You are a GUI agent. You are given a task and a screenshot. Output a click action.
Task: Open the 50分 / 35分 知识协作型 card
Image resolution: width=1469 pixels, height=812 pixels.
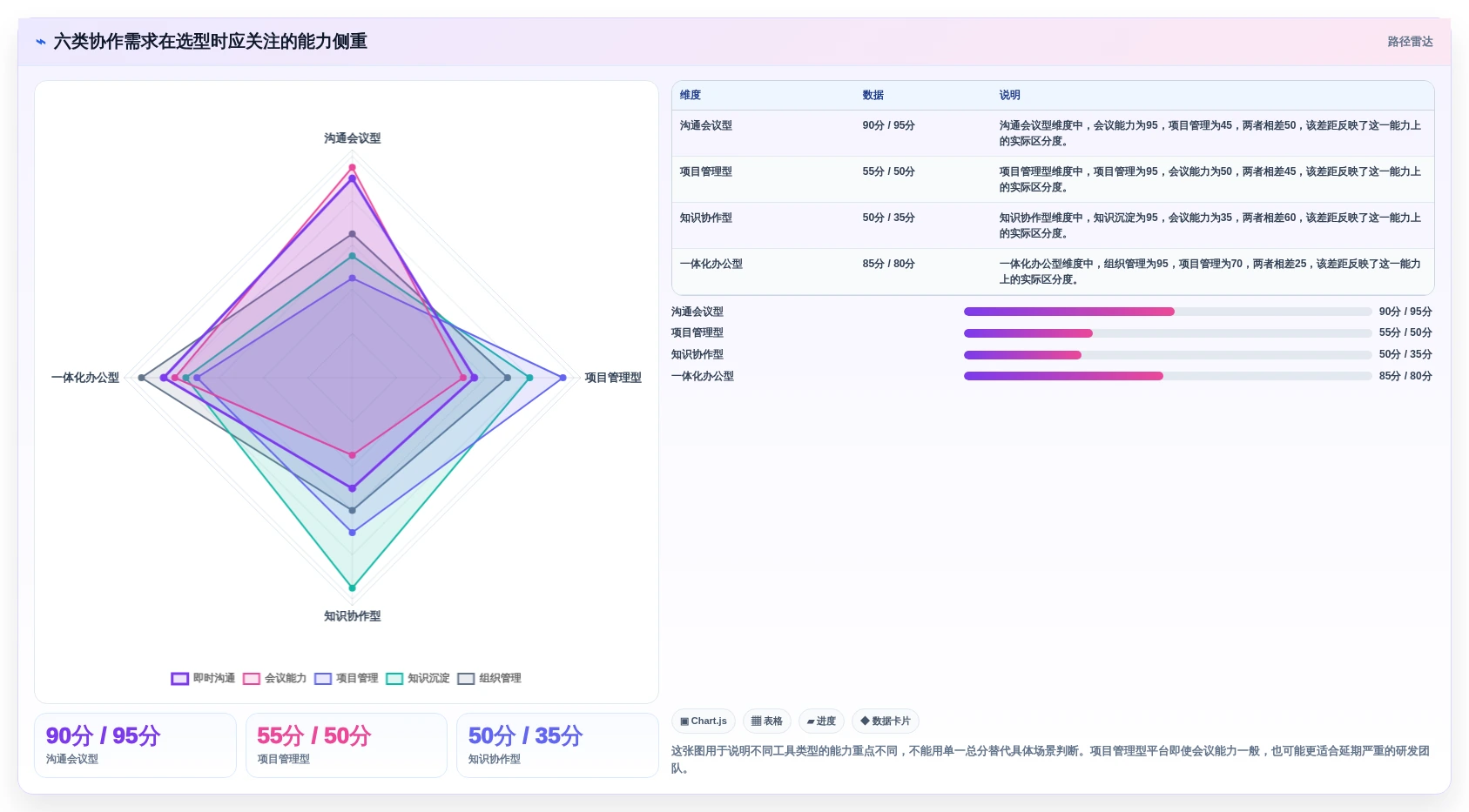tap(557, 746)
